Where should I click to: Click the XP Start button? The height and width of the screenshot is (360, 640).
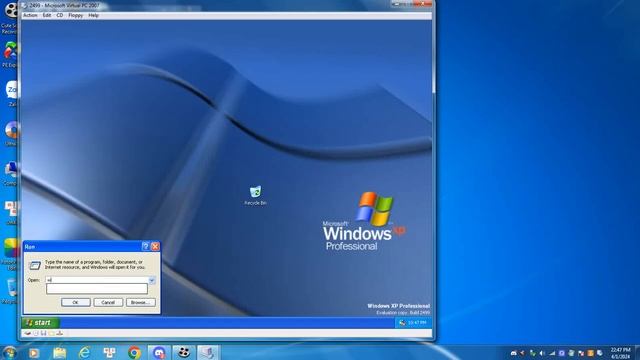40,322
